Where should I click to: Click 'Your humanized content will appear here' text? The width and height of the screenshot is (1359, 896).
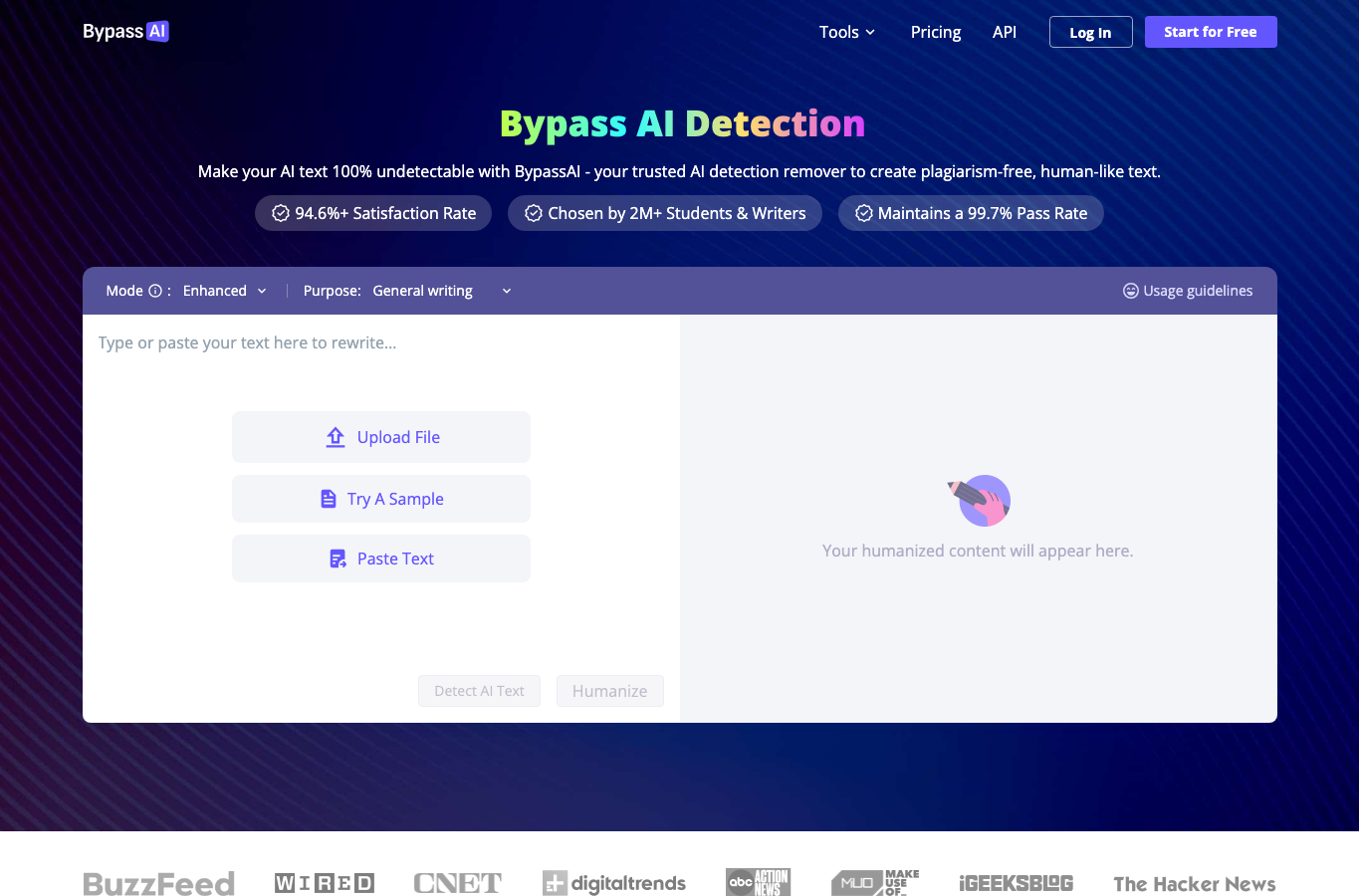click(x=978, y=551)
